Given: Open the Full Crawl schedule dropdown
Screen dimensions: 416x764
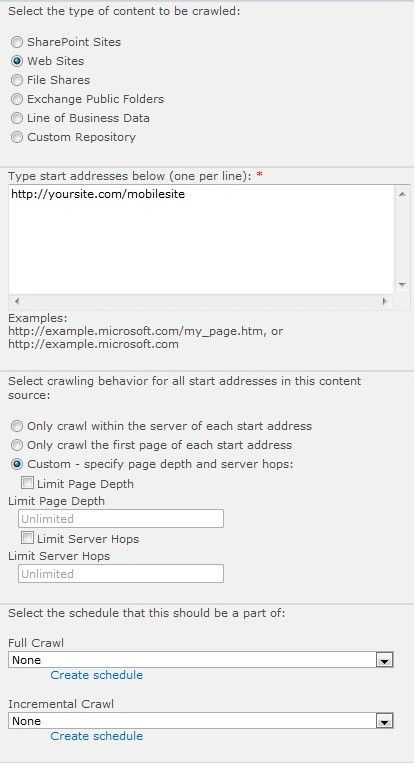Looking at the screenshot, I should [x=385, y=660].
